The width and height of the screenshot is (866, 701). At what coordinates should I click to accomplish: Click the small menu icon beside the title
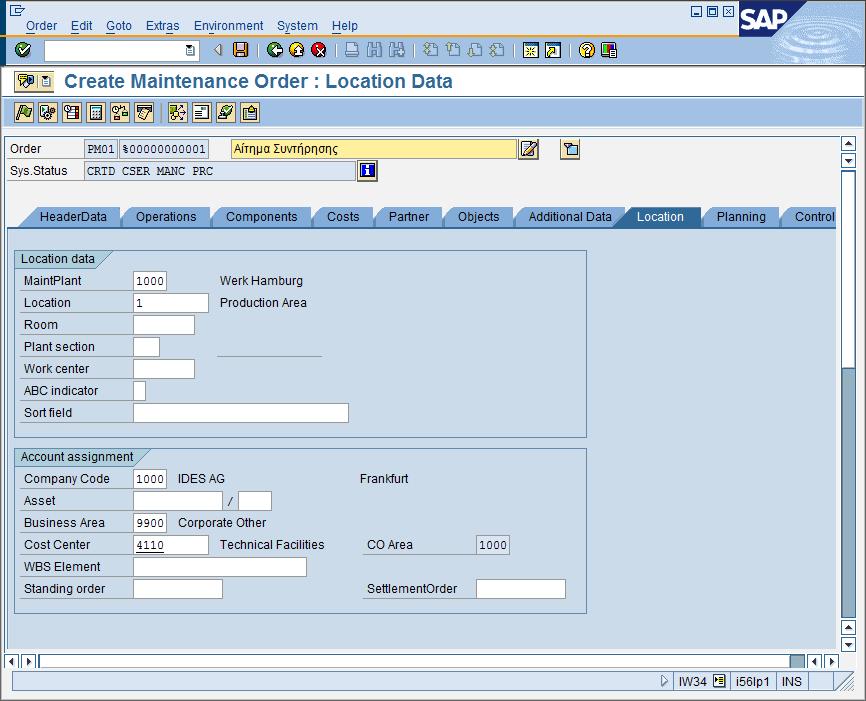(46, 82)
